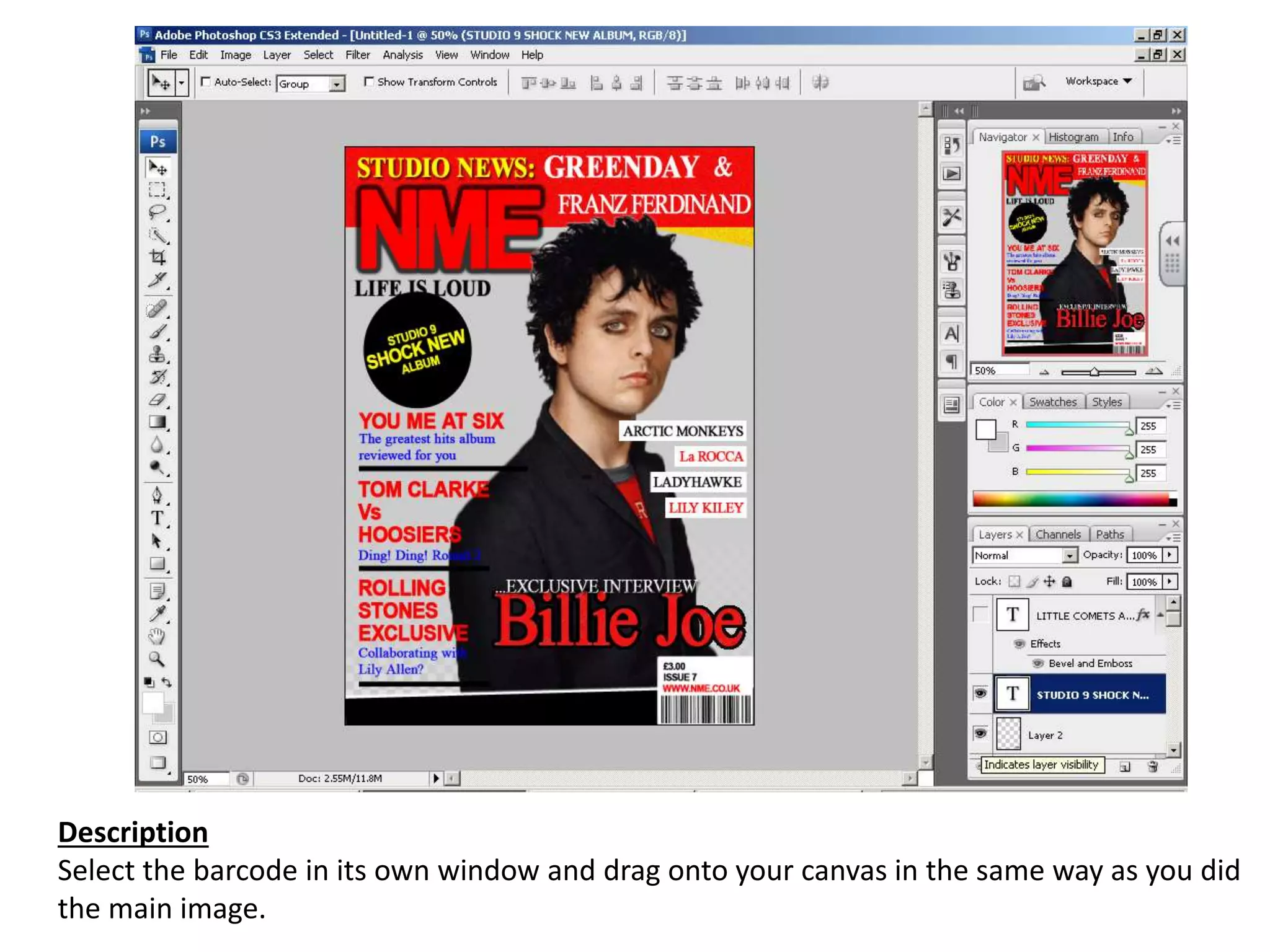Viewport: 1270px width, 952px height.
Task: Click the foreground color swatch in Color panel
Action: 985,429
